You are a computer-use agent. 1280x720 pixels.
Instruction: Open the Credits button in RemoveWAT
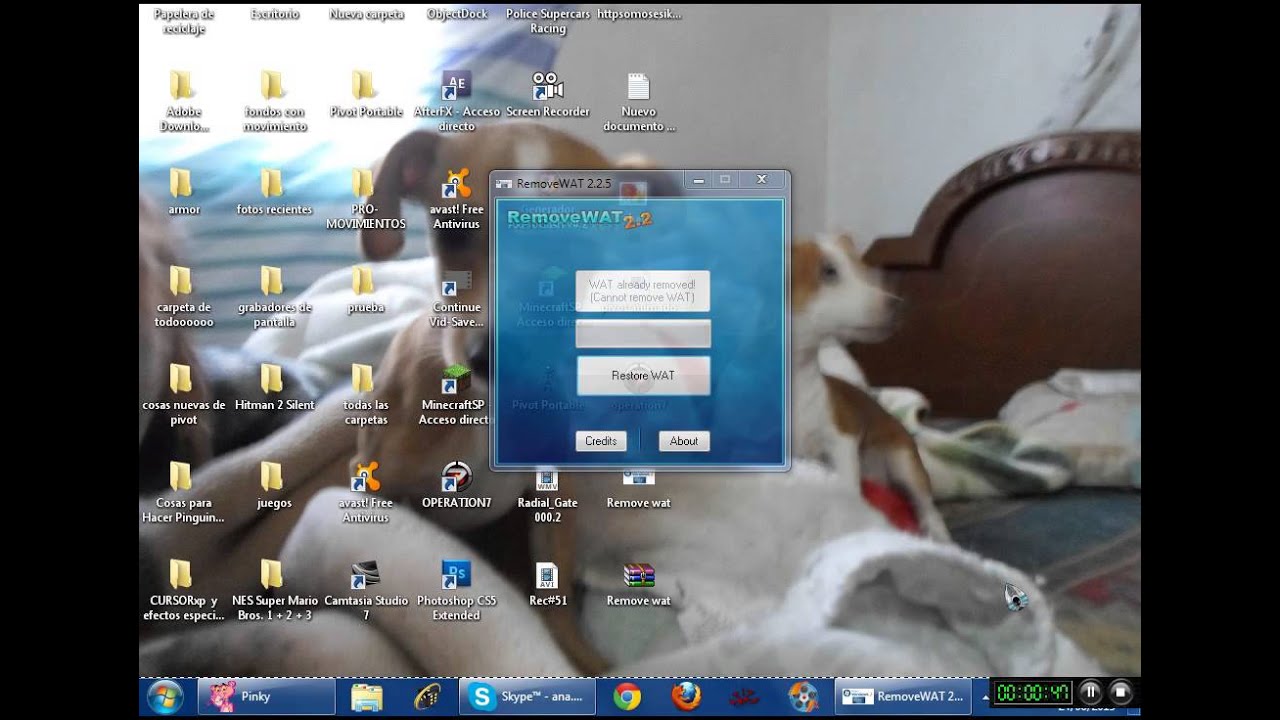[x=600, y=441]
